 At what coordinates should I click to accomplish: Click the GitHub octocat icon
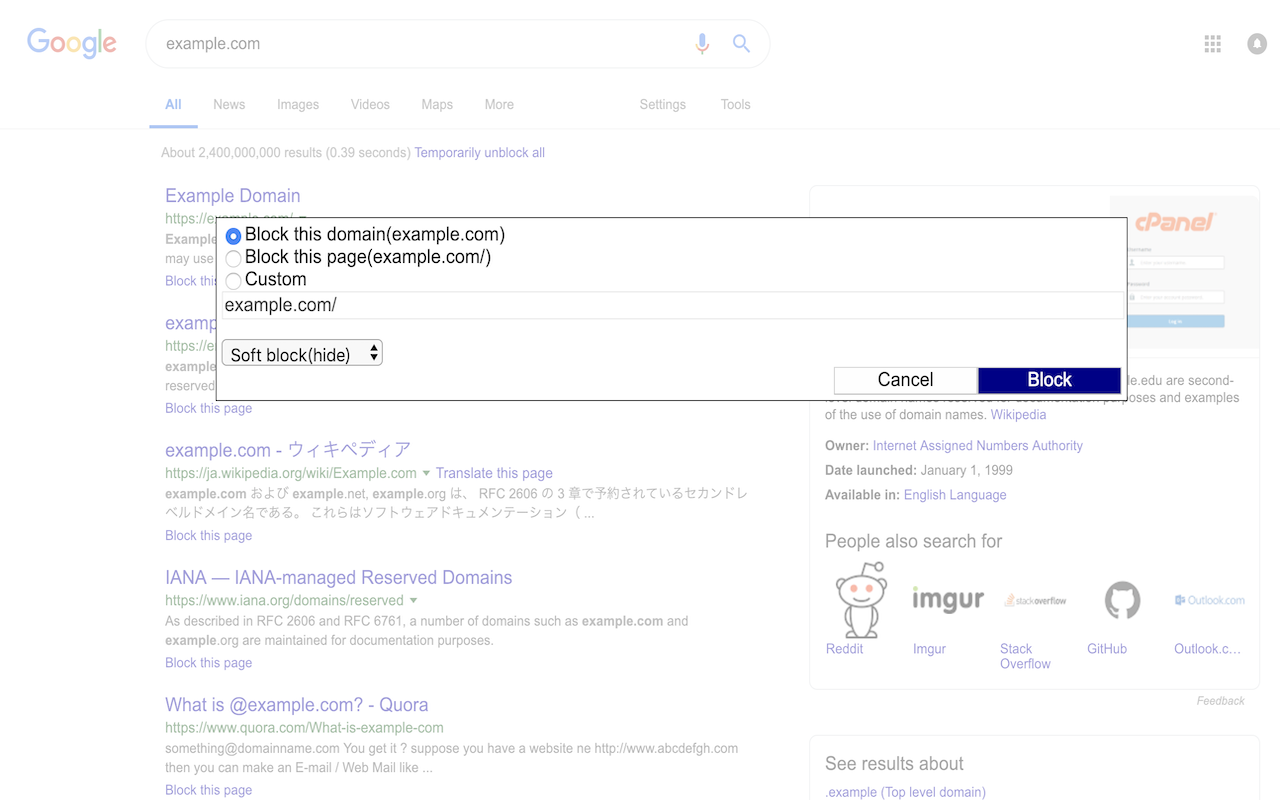click(x=1122, y=600)
